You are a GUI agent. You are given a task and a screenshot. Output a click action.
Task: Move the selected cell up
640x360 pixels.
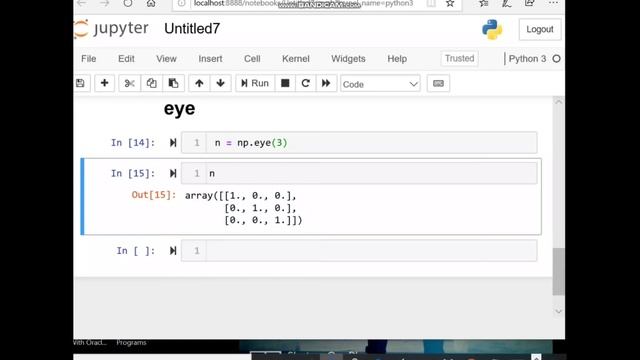199,83
